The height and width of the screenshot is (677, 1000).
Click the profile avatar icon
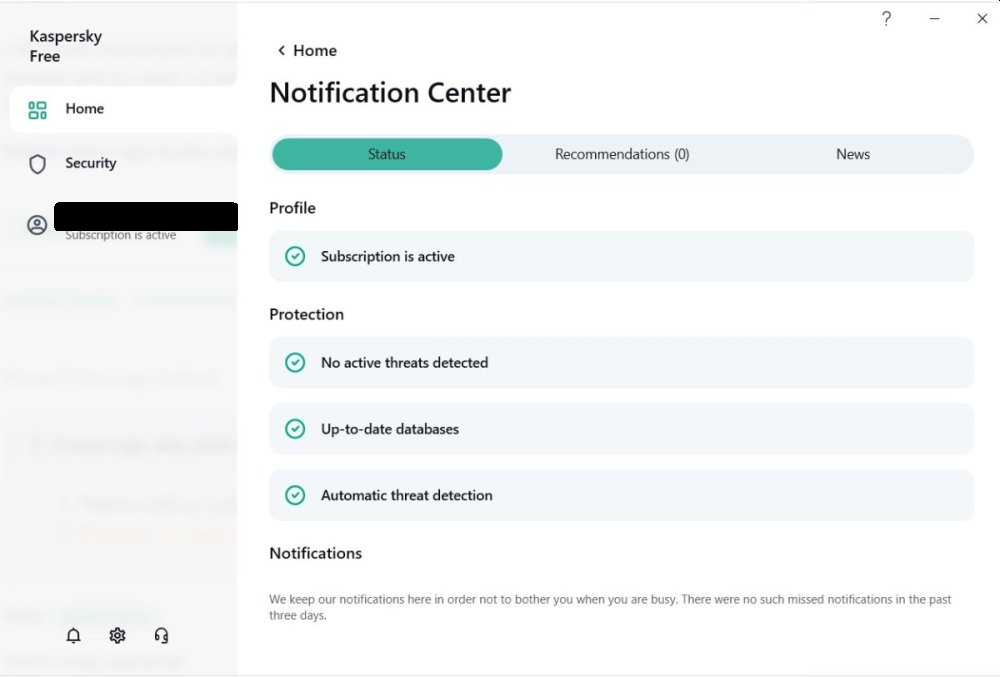pos(37,225)
